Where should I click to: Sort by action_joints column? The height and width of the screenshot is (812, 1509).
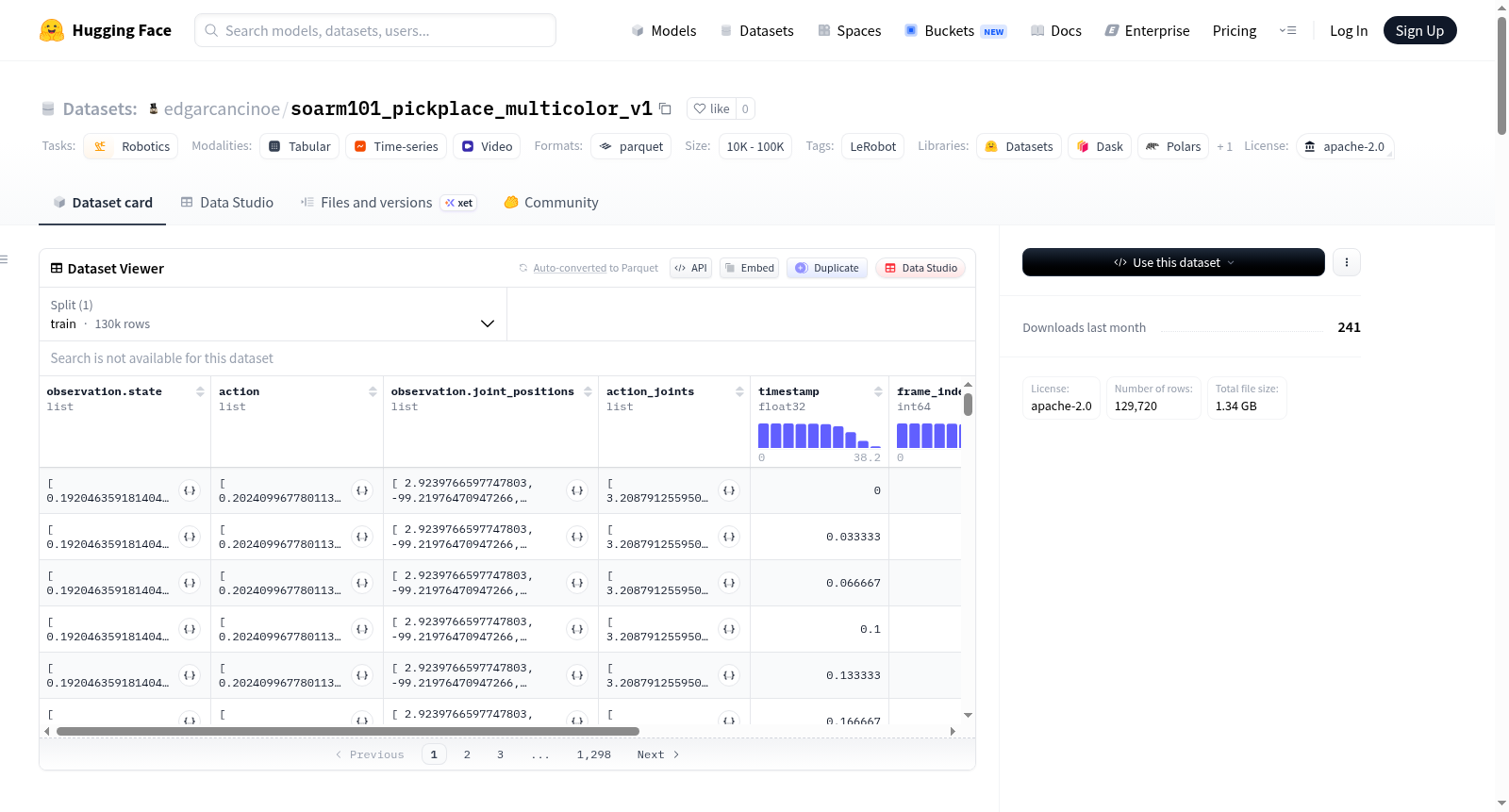click(x=739, y=391)
